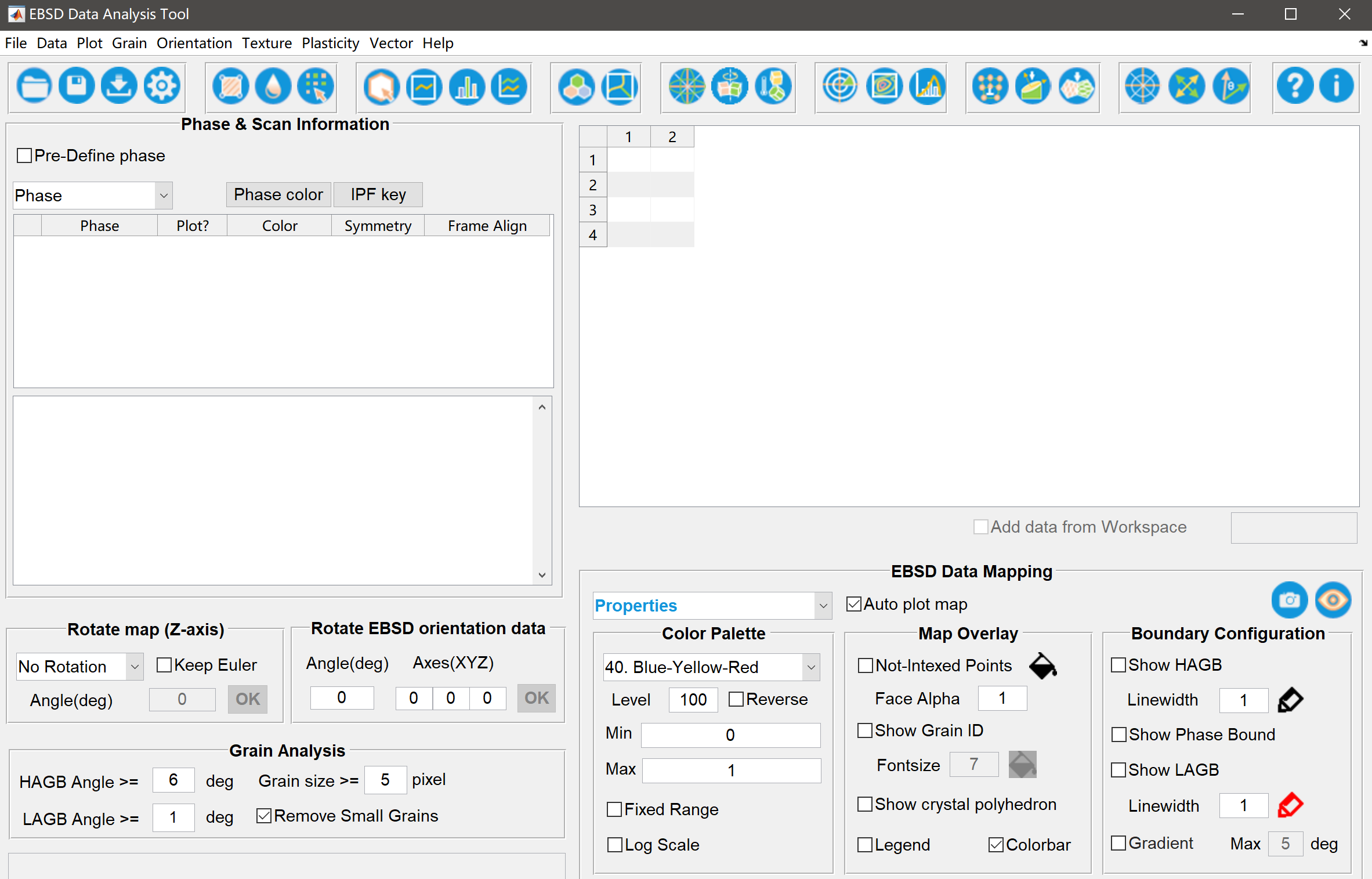Uncheck Remove Small Grains

[264, 816]
